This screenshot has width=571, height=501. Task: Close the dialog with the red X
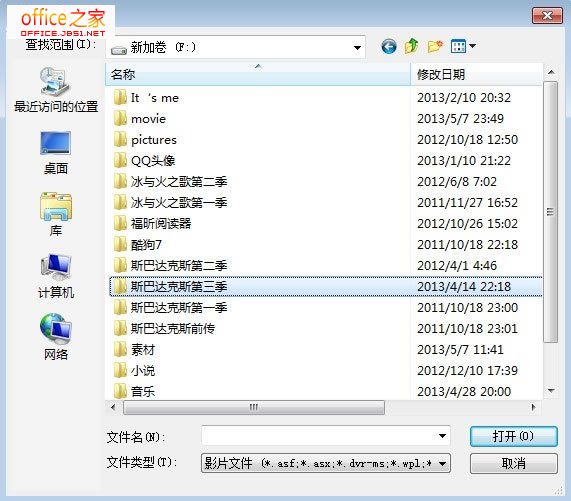[547, 16]
